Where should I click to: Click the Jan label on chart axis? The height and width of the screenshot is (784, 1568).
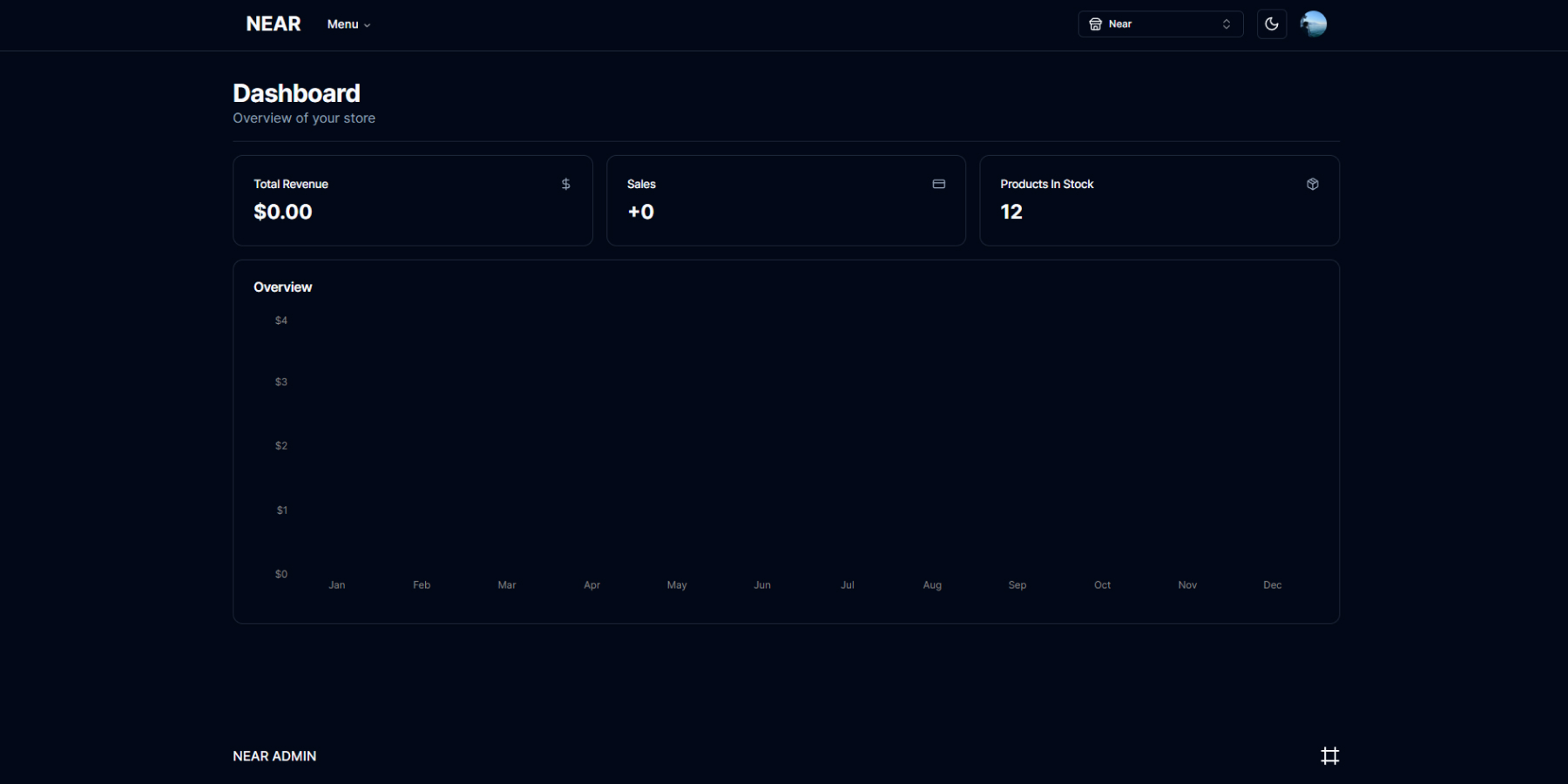click(336, 585)
